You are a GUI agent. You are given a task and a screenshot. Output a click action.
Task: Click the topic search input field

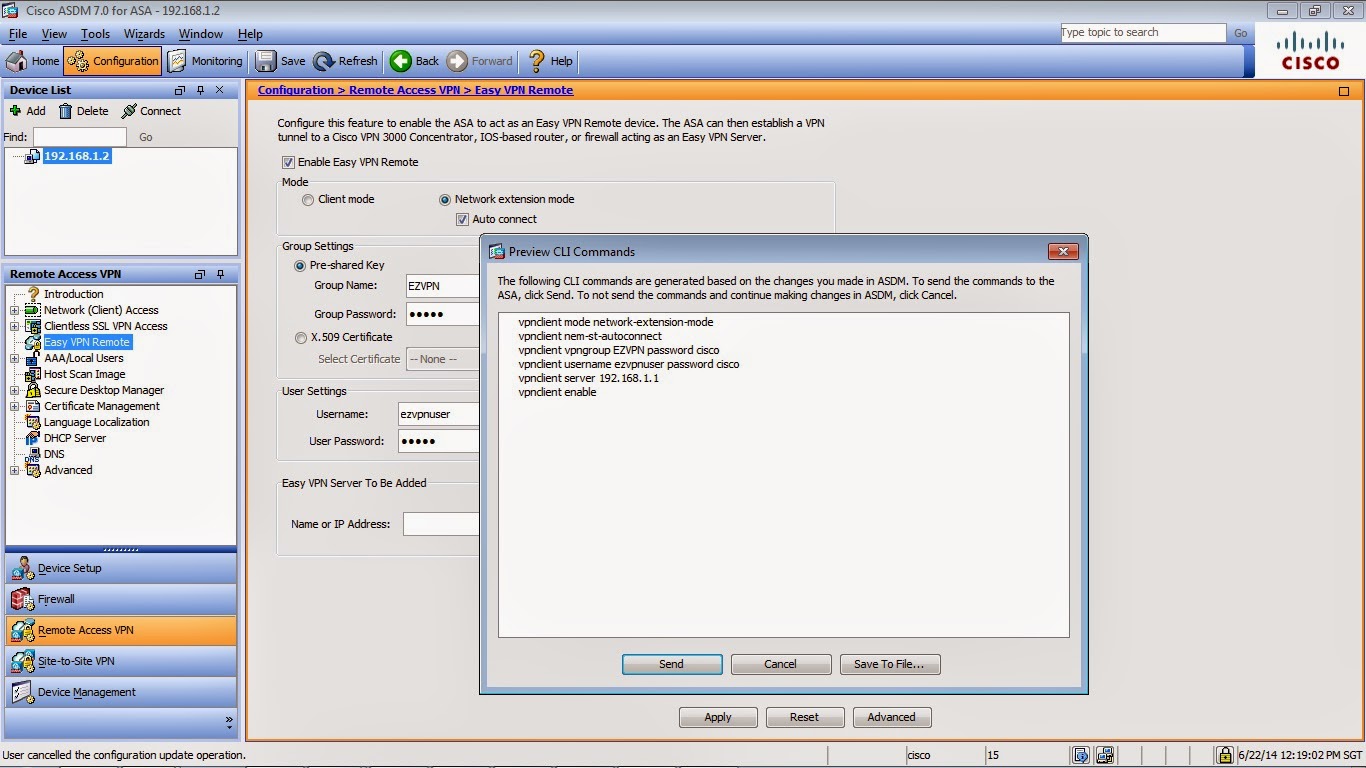[1143, 33]
